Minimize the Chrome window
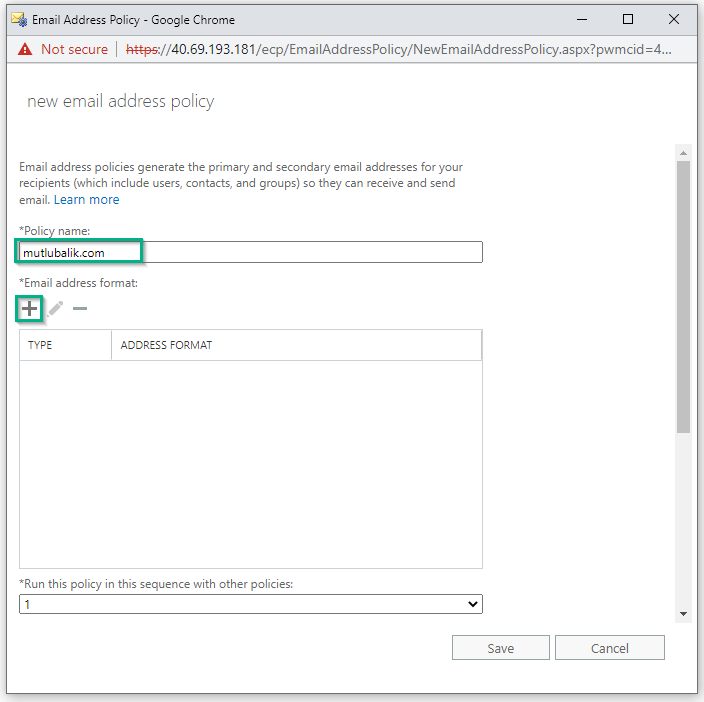This screenshot has height=702, width=704. click(x=582, y=20)
